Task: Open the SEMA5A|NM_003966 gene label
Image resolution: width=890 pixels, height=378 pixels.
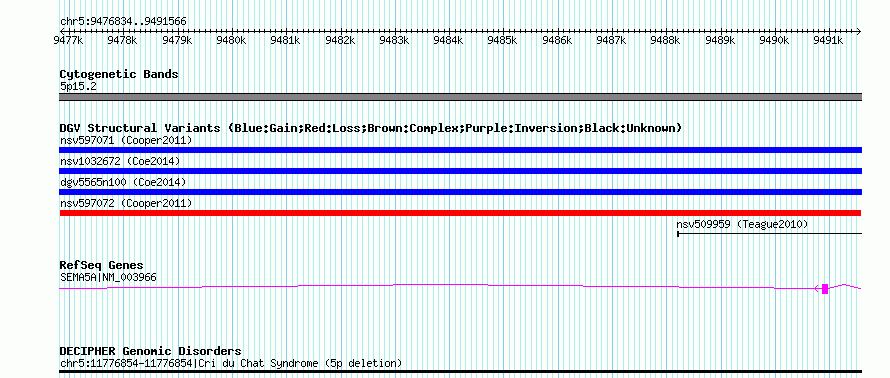Action: coord(108,277)
